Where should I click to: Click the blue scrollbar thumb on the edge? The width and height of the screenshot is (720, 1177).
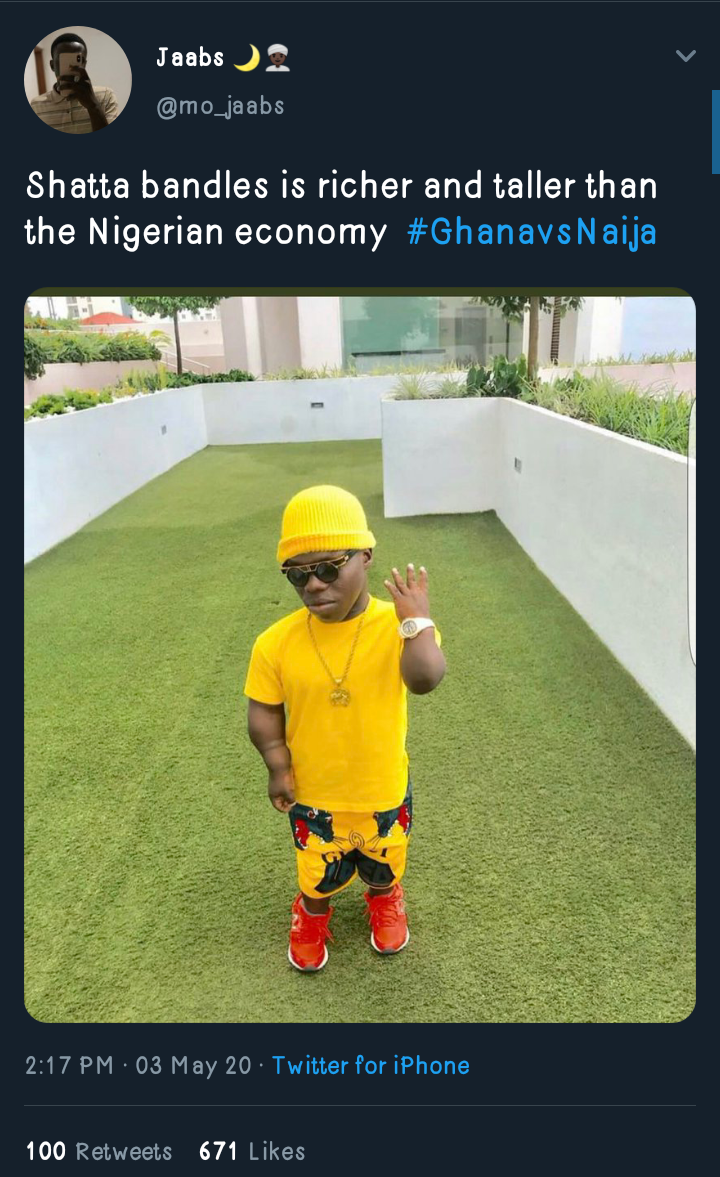pos(715,132)
